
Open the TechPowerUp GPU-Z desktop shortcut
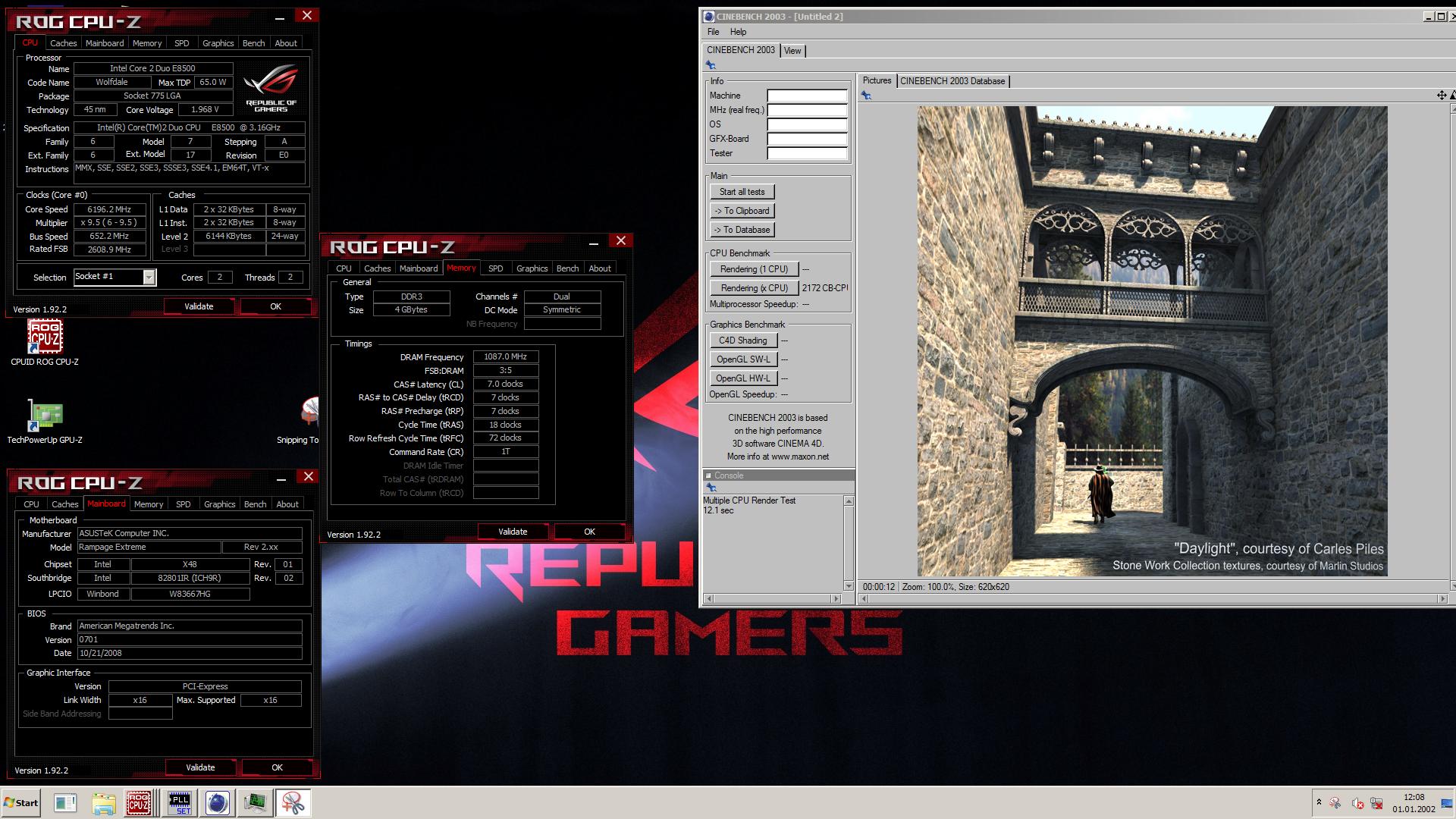click(45, 421)
